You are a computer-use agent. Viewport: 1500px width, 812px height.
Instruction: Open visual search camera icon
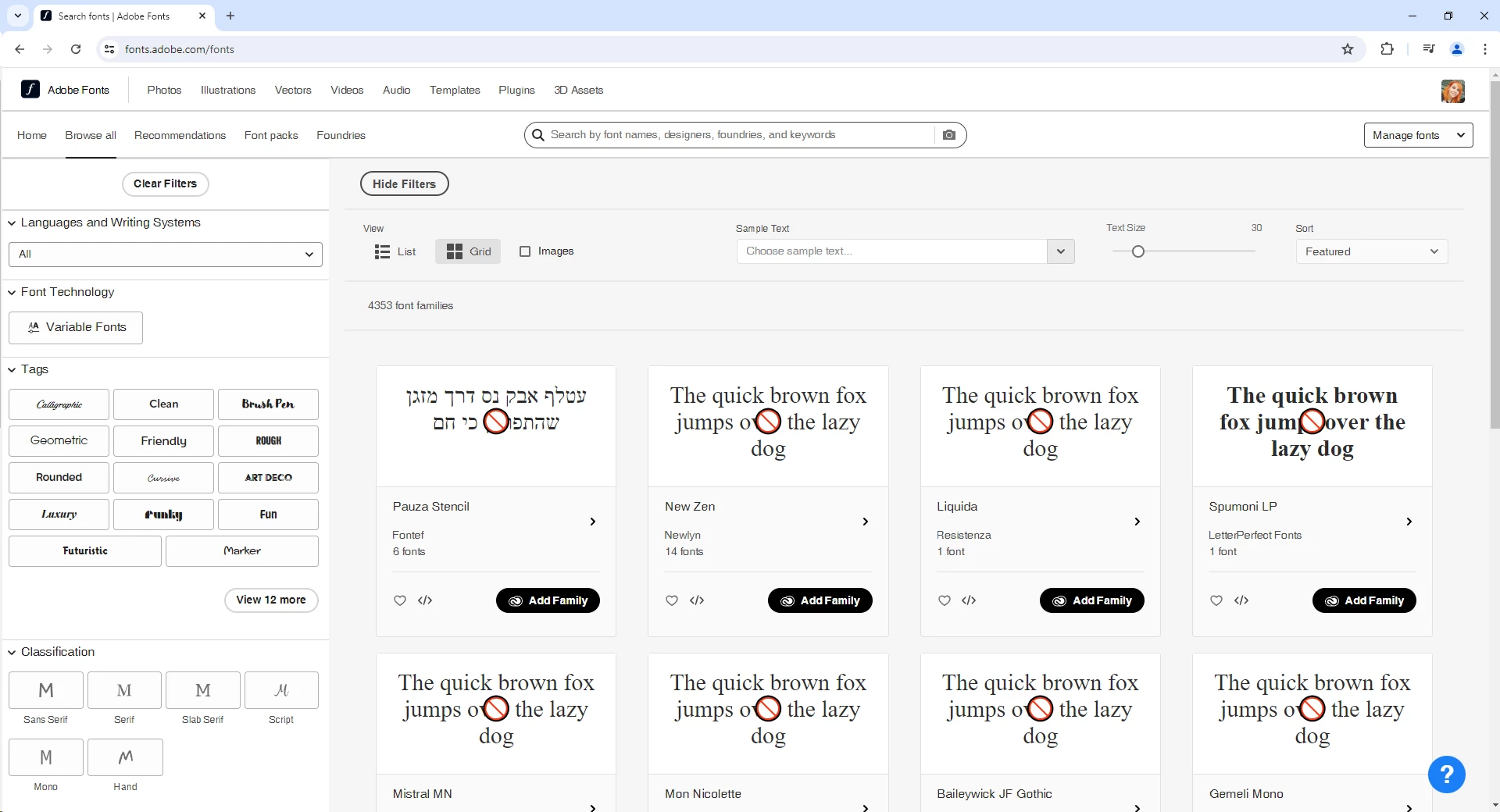(949, 135)
